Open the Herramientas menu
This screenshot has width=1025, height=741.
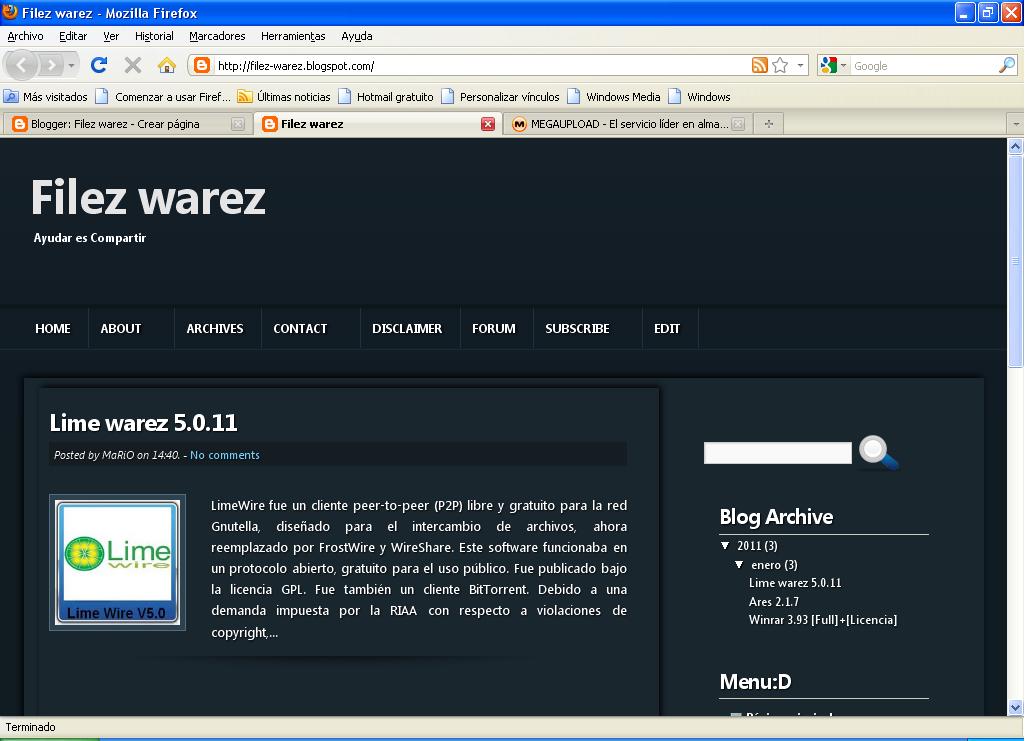click(x=292, y=35)
